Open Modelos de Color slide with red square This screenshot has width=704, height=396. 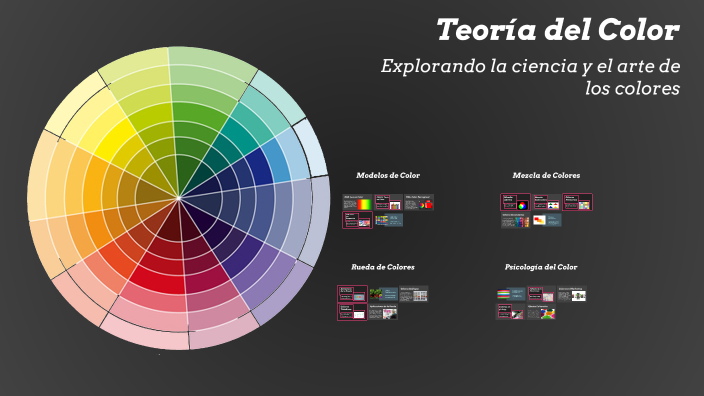tap(418, 202)
